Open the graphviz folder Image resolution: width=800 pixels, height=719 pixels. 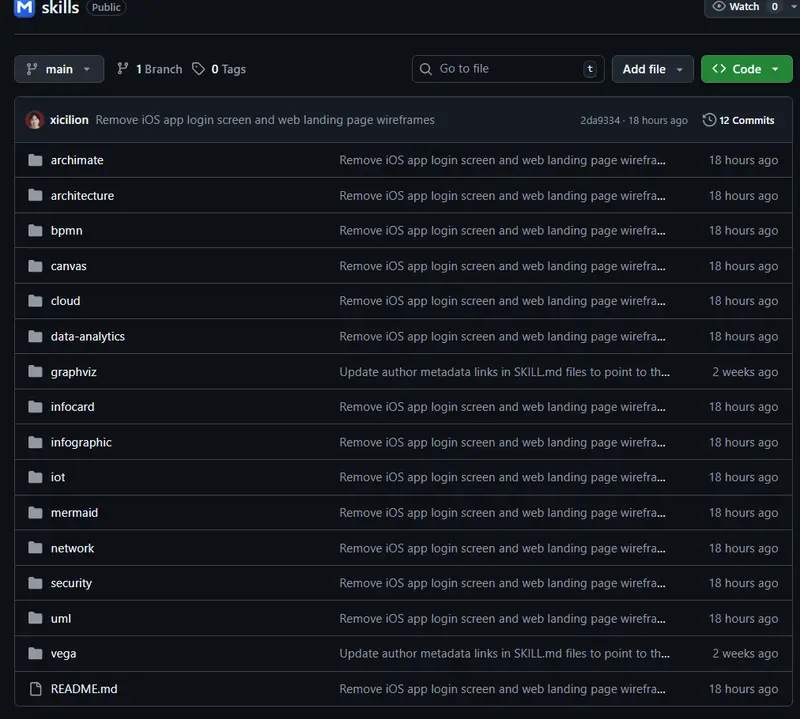coord(73,372)
